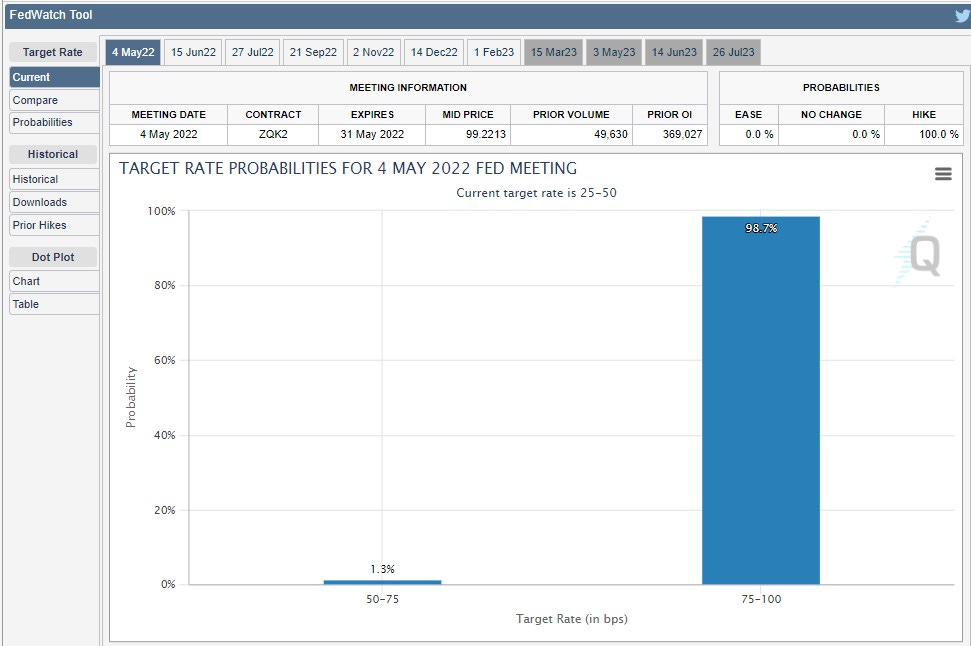Click the EASE column header
The height and width of the screenshot is (646, 971).
click(748, 115)
